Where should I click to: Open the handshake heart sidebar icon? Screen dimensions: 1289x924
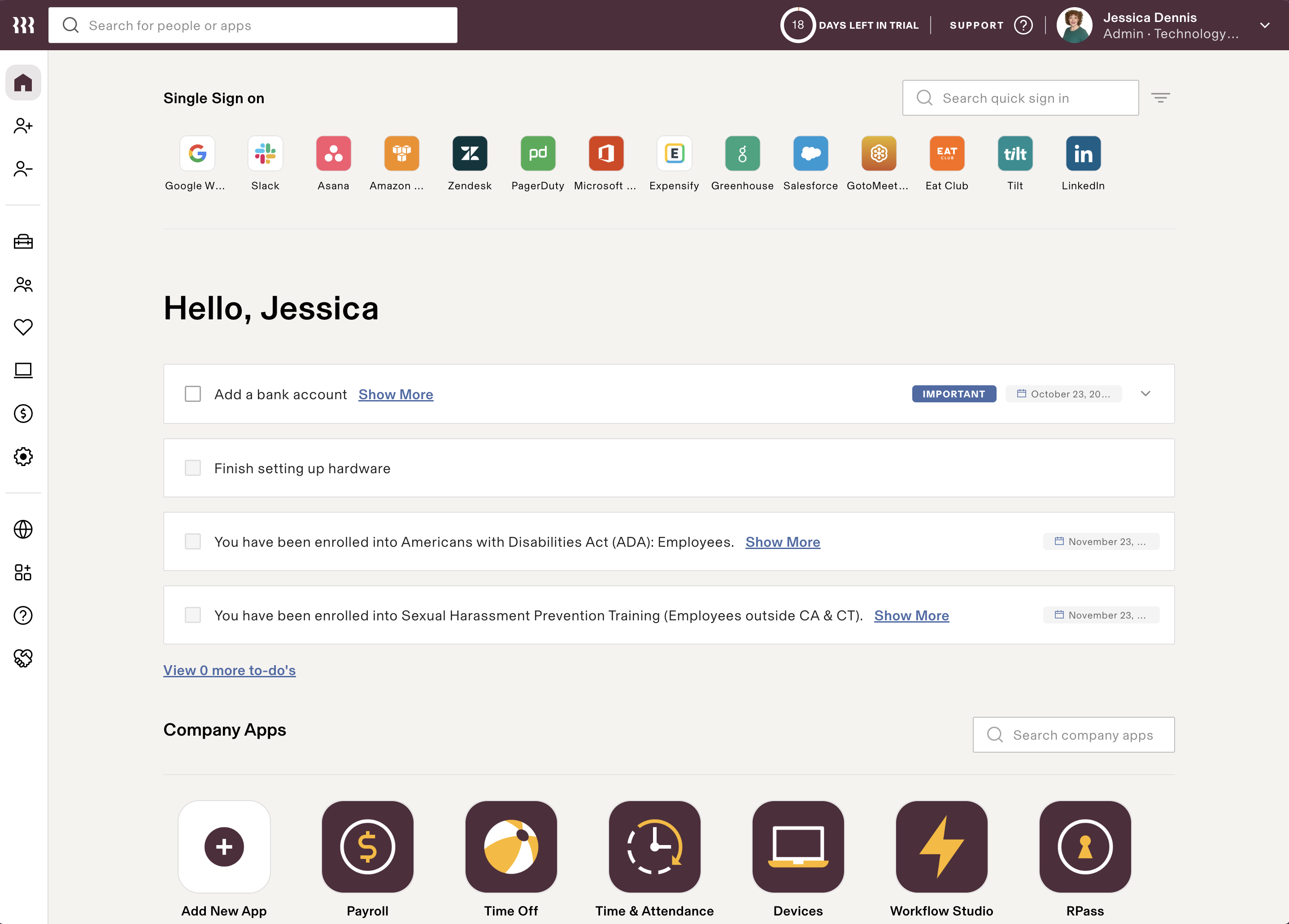(x=23, y=658)
